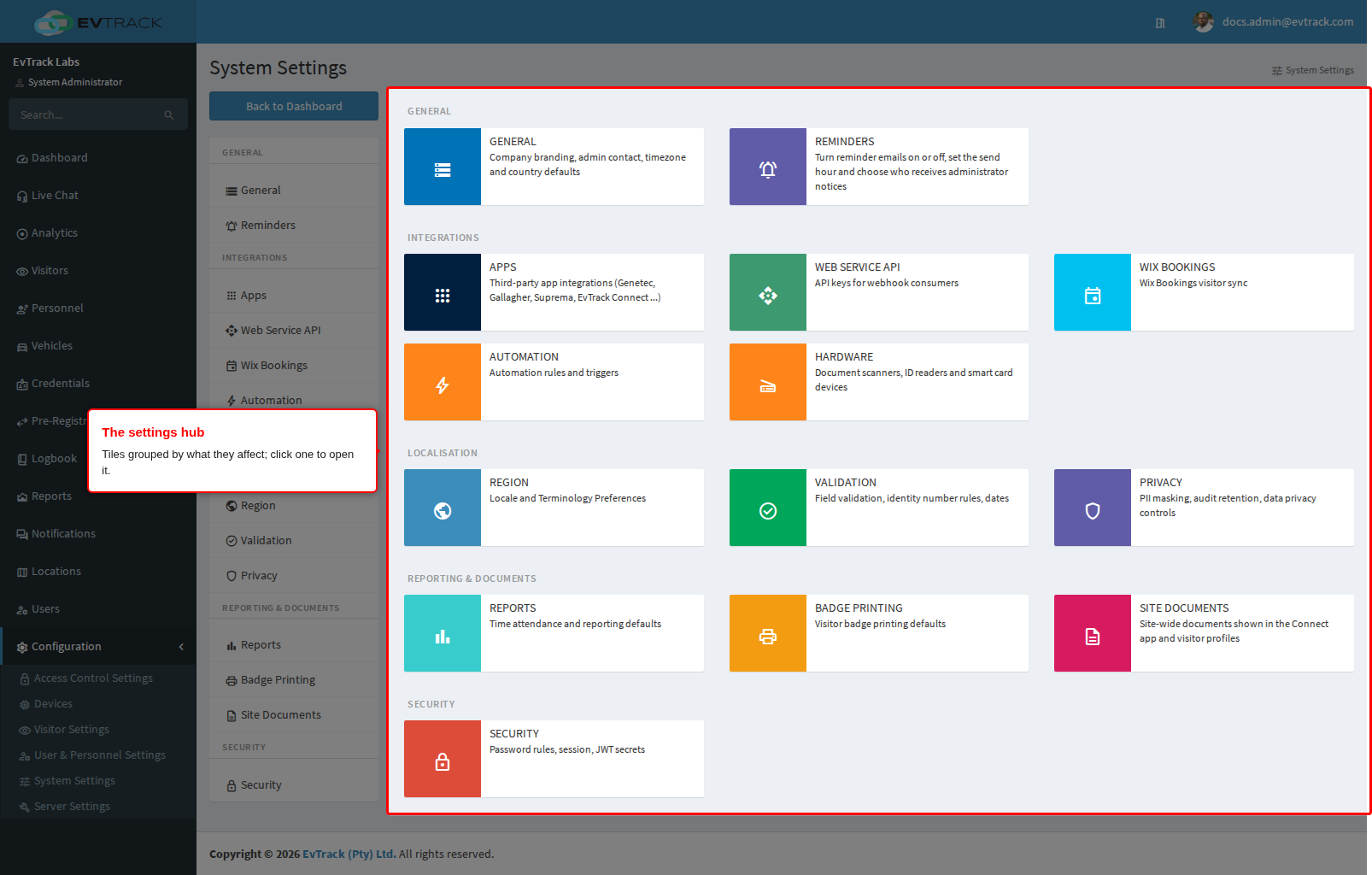Image resolution: width=1372 pixels, height=875 pixels.
Task: Click the search magnifier icon in sidebar
Action: pyautogui.click(x=169, y=115)
